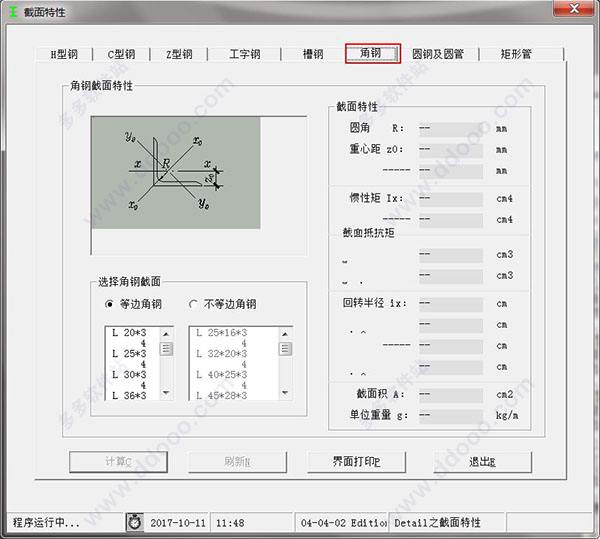Viewport: 600px width, 539px height.
Task: Click the 刷新N button
Action: (237, 462)
